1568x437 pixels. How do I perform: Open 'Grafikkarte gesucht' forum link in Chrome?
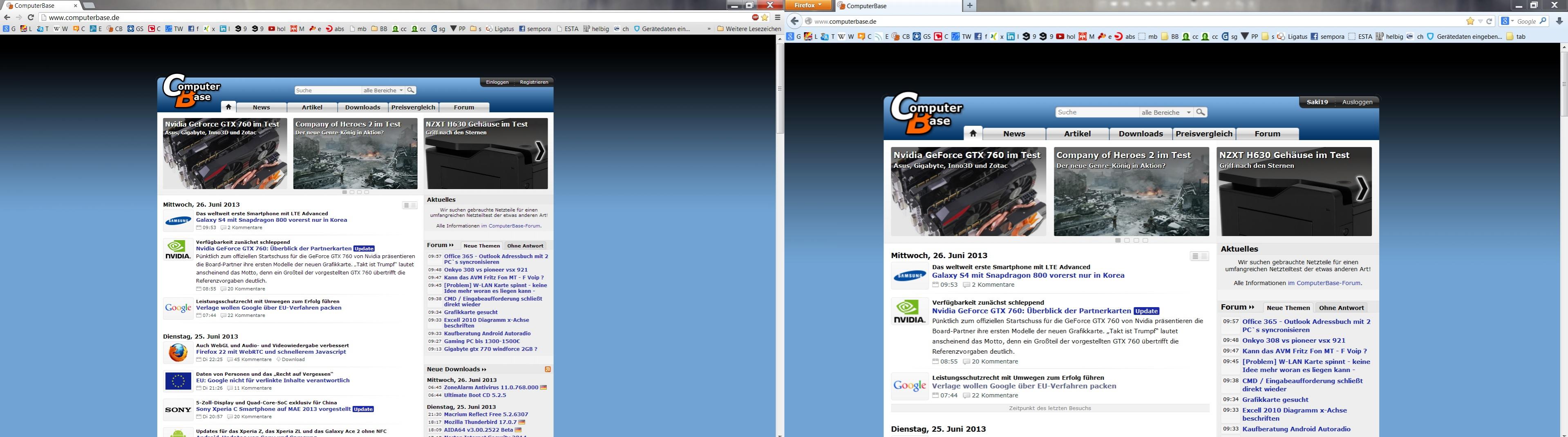tap(470, 312)
